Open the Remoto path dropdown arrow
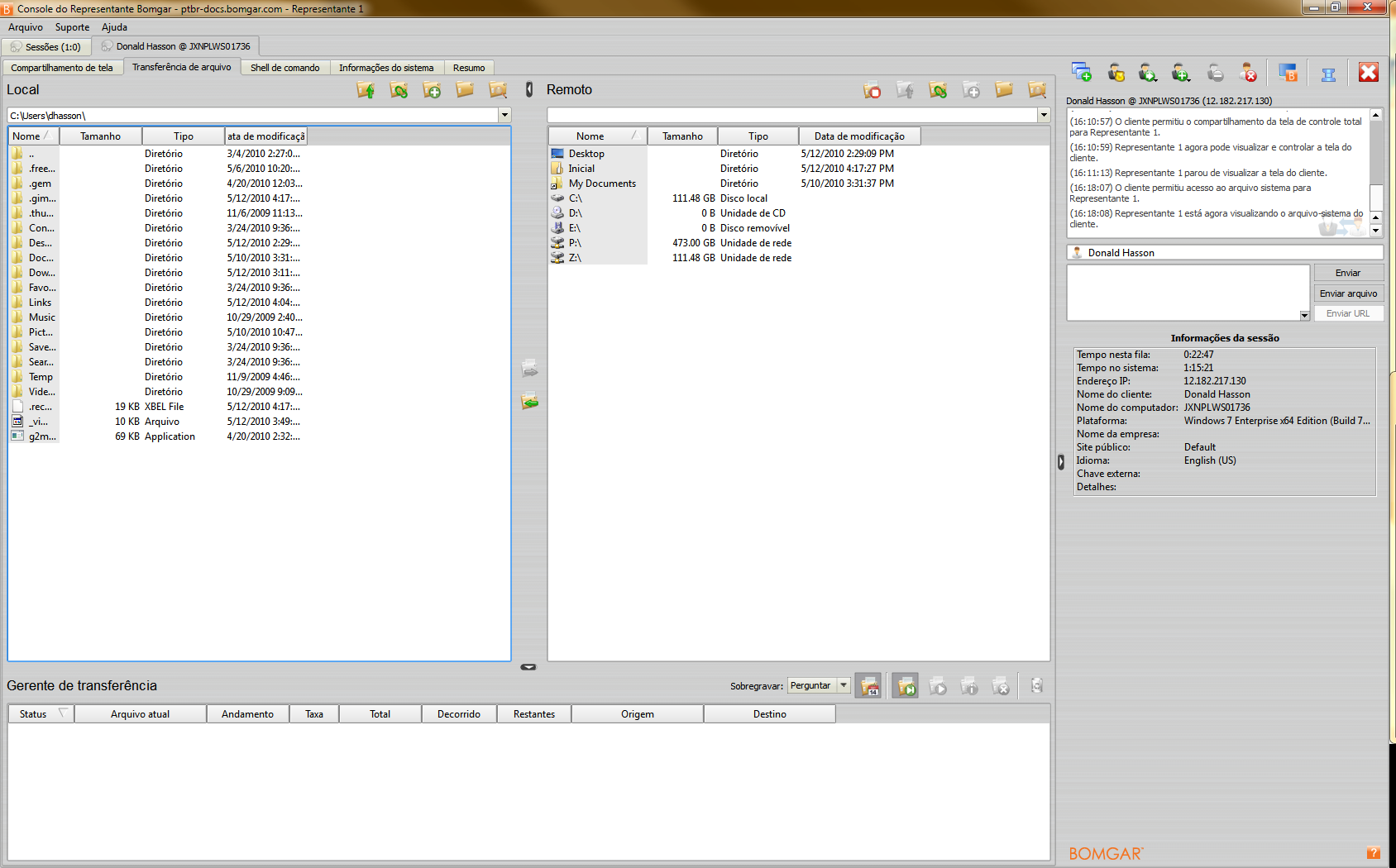The image size is (1396, 868). (1044, 115)
